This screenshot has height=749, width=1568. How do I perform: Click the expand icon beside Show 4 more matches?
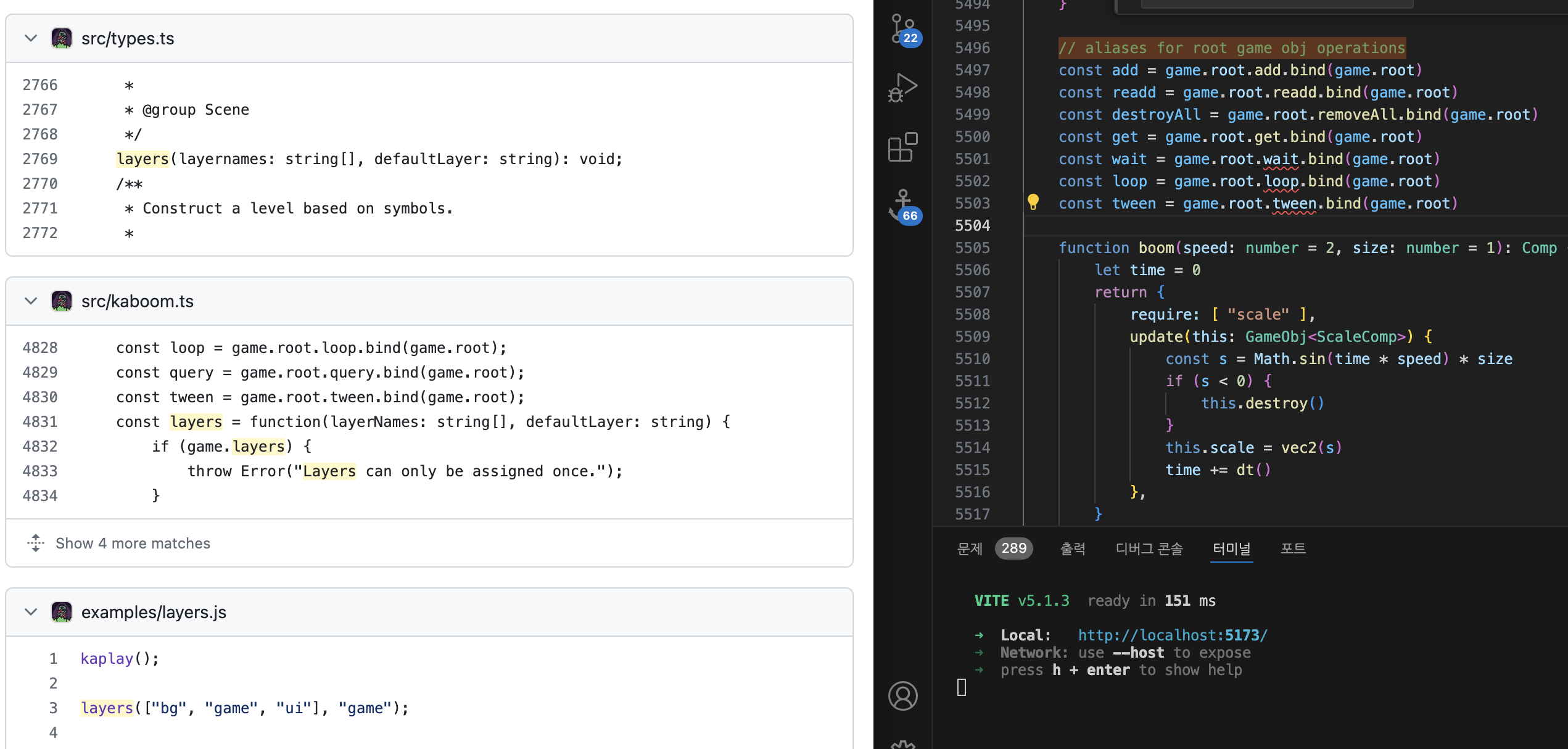[x=36, y=543]
